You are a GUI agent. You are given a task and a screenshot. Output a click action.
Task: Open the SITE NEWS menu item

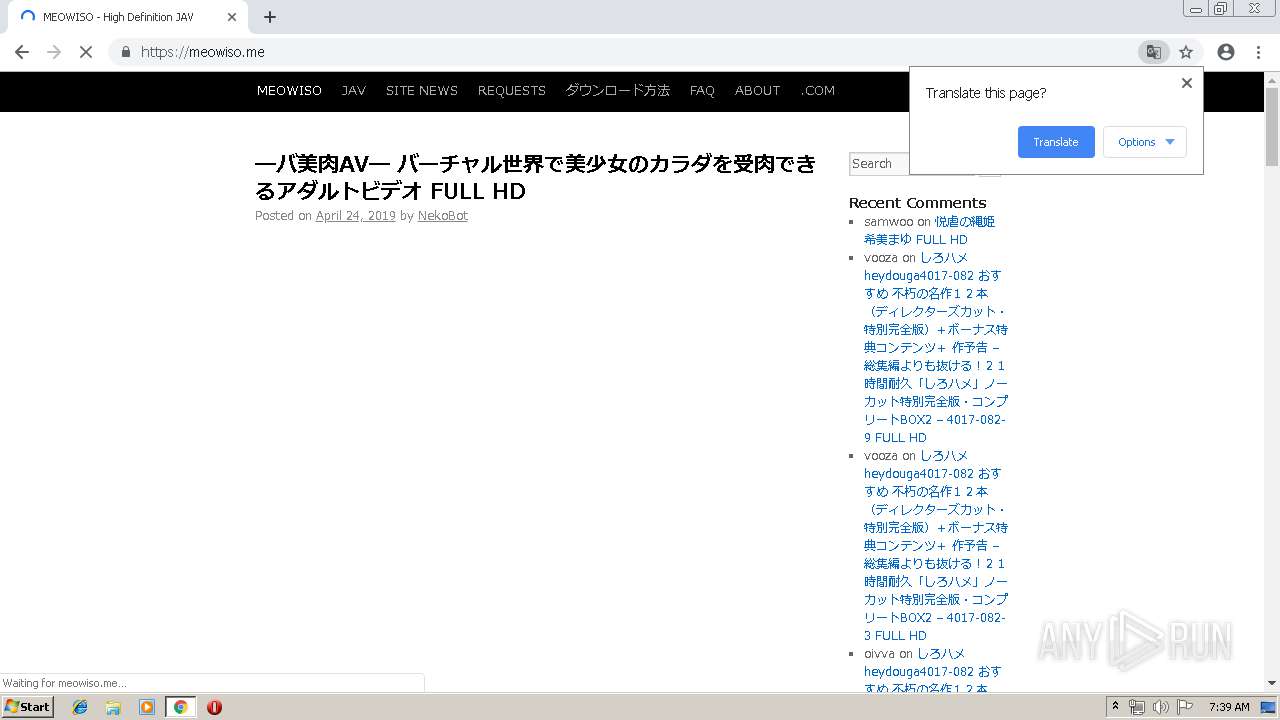point(422,90)
